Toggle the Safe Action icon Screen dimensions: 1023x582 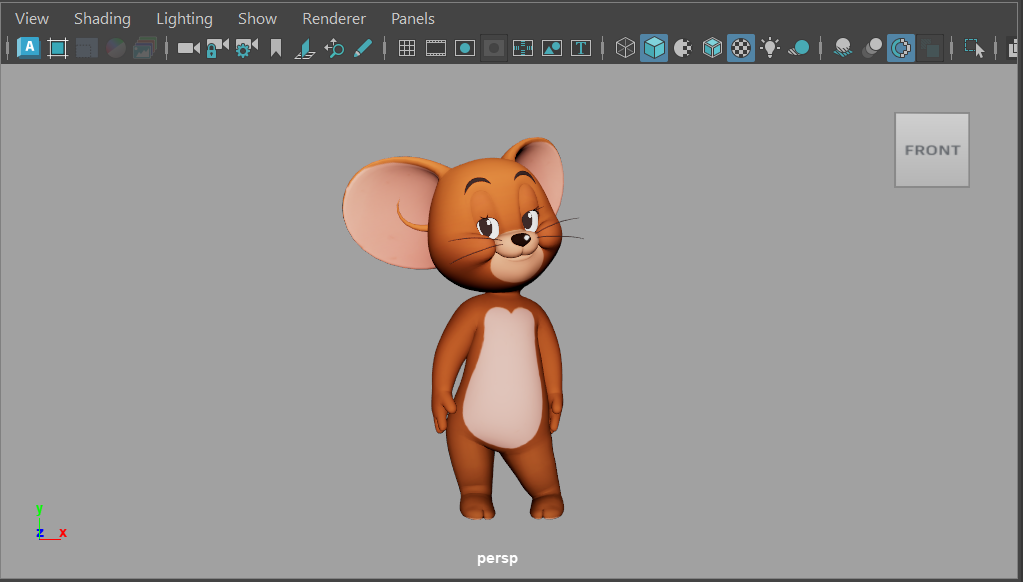(552, 48)
